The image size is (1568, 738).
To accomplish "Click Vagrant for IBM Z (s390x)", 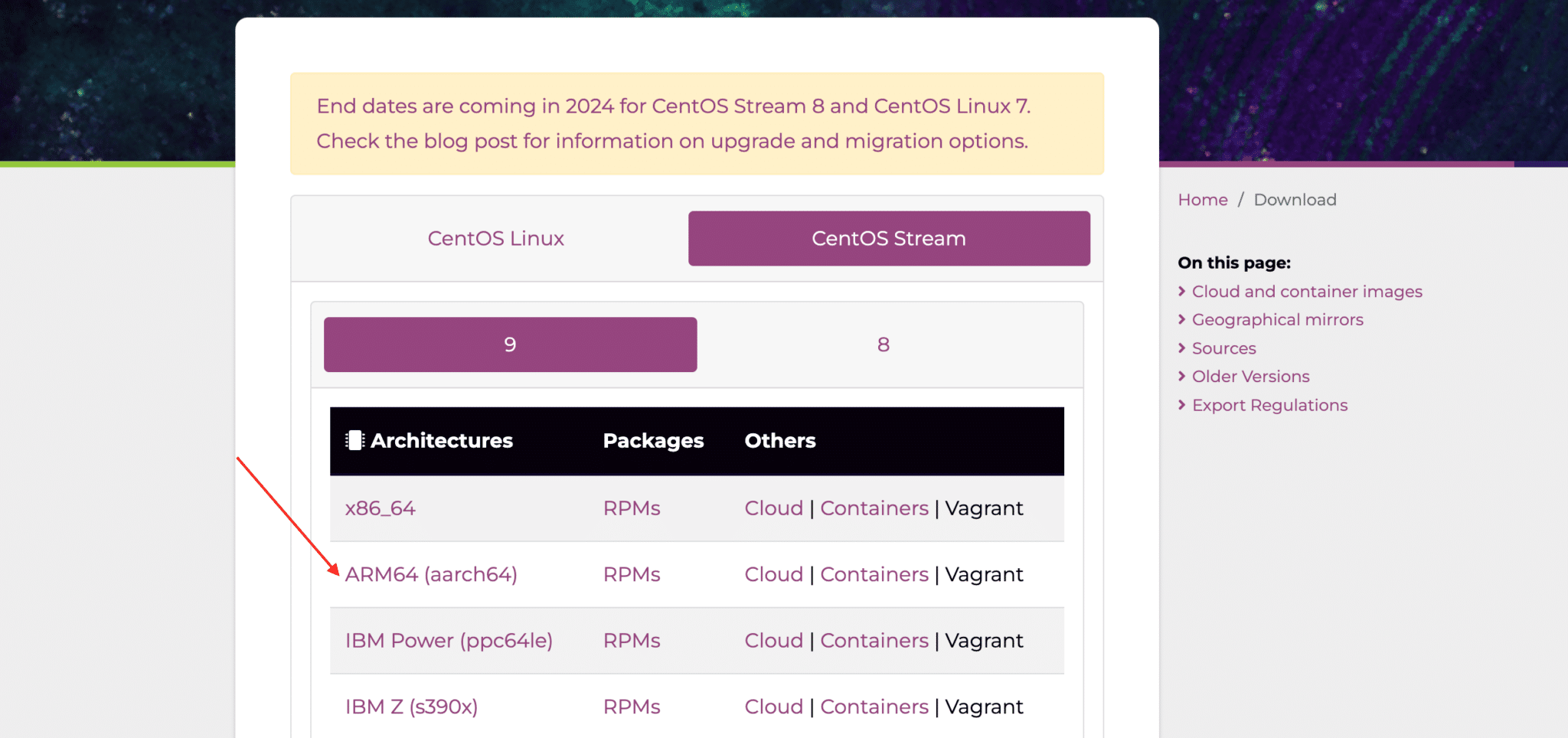I will (x=984, y=707).
